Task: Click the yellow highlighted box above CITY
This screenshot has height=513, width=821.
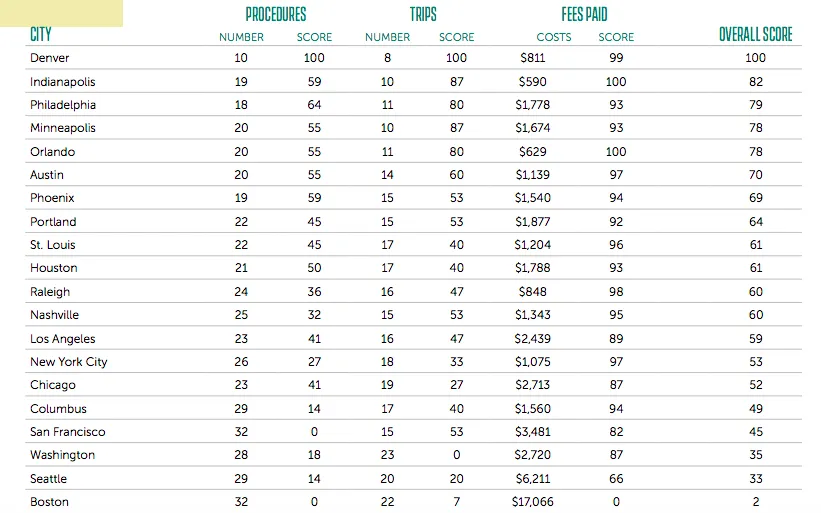Action: click(62, 13)
